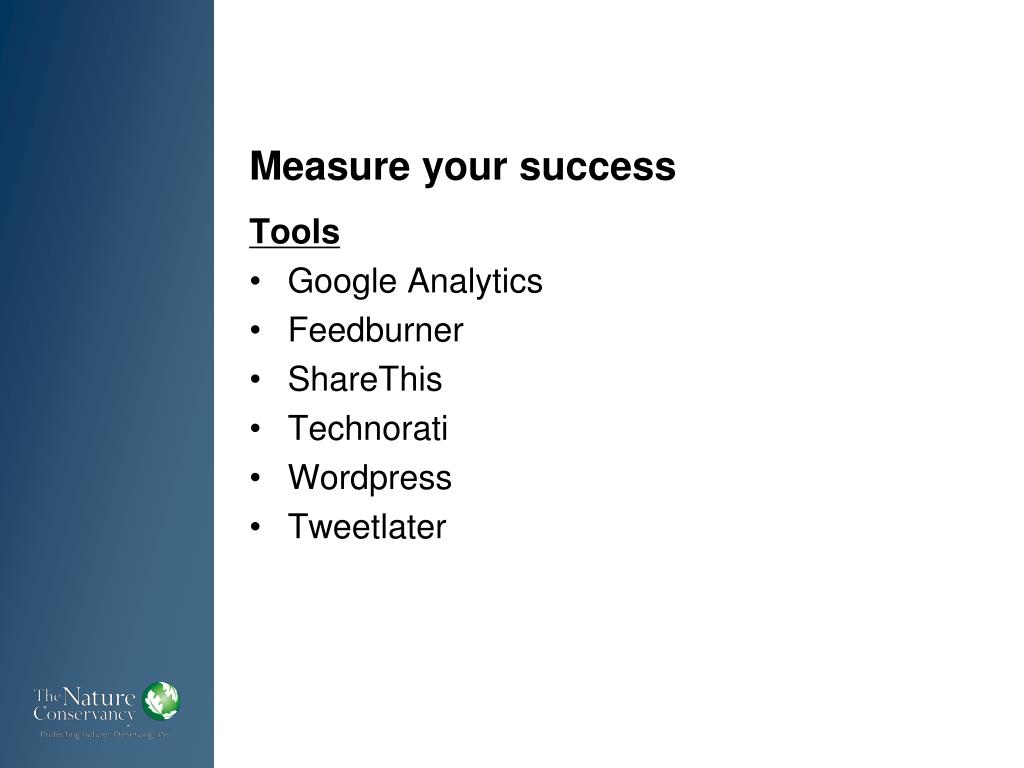This screenshot has width=1024, height=768.
Task: Select the bullet dot before ShareThis
Action: (255, 379)
